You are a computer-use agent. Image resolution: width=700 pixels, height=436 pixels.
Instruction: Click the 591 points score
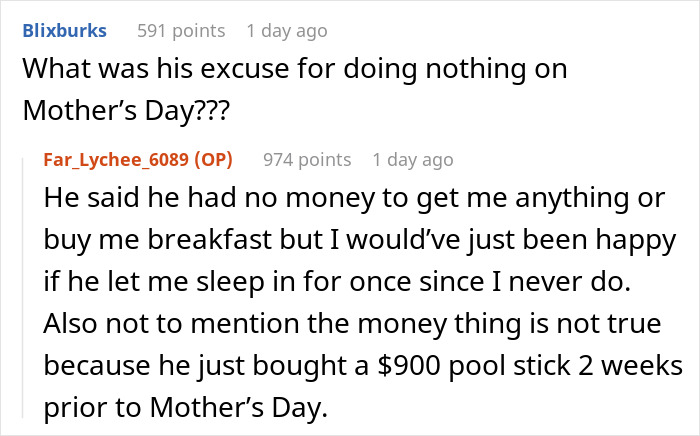tap(181, 31)
